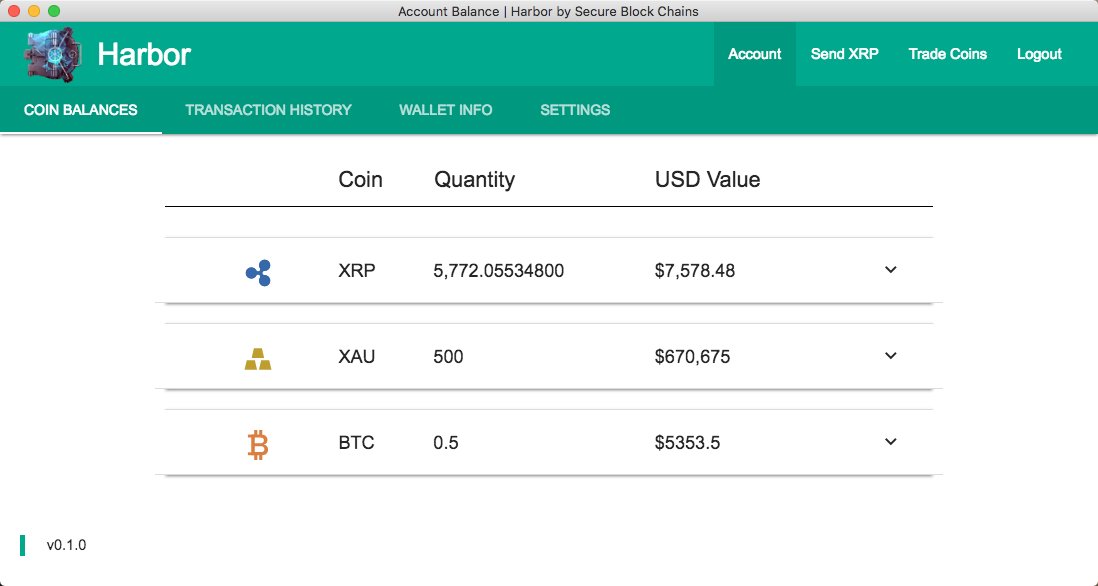Viewport: 1098px width, 586px height.
Task: Expand the XAU row chevron
Action: (891, 356)
